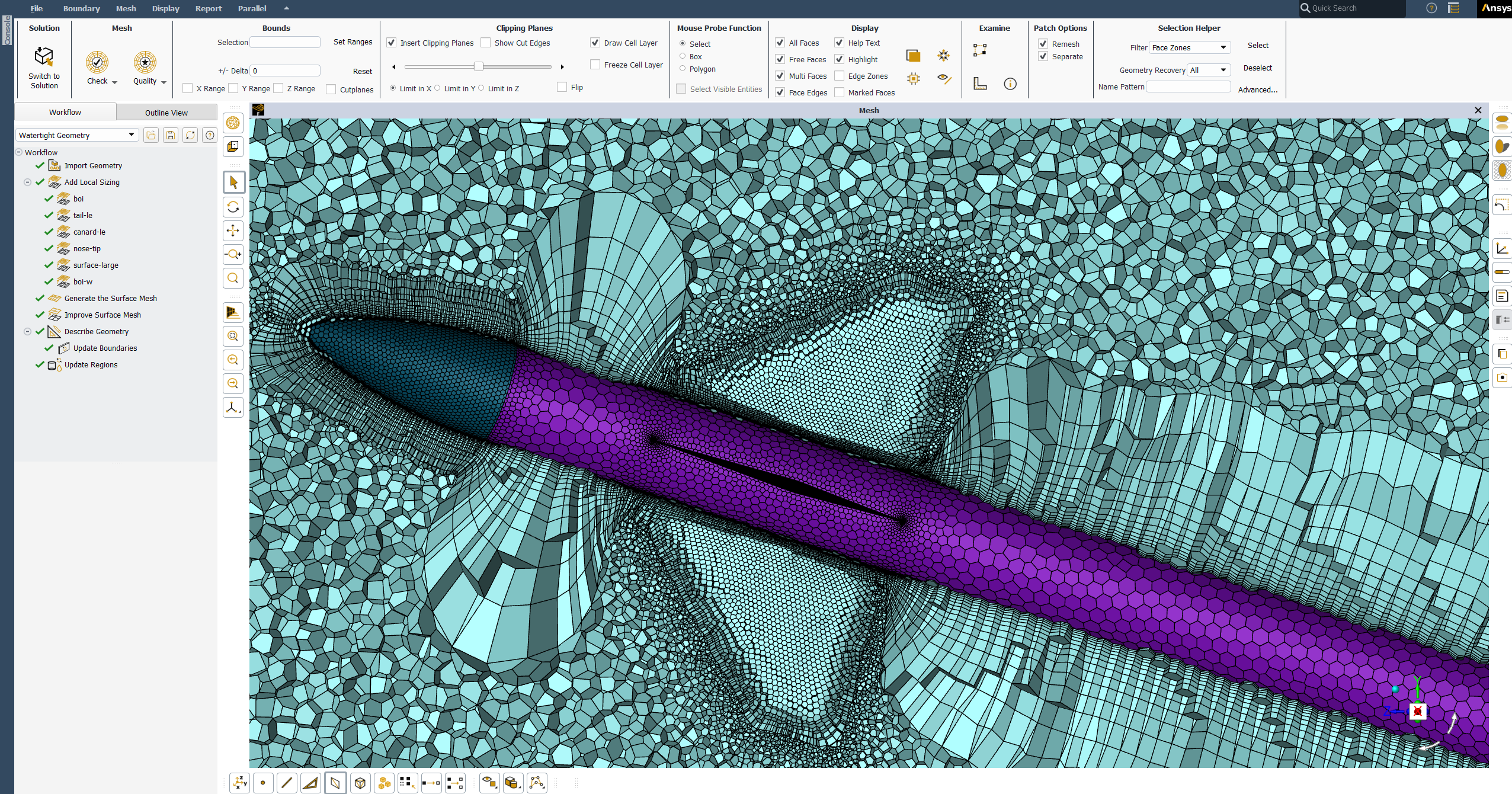Open the Parallel menu
1512x794 pixels.
click(x=252, y=8)
